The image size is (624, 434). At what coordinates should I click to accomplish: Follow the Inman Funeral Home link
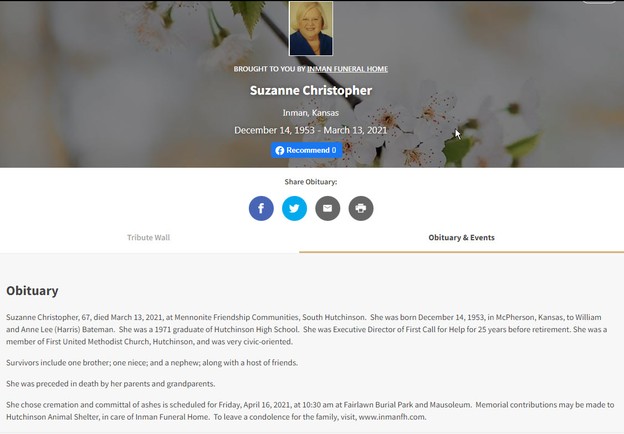347,69
